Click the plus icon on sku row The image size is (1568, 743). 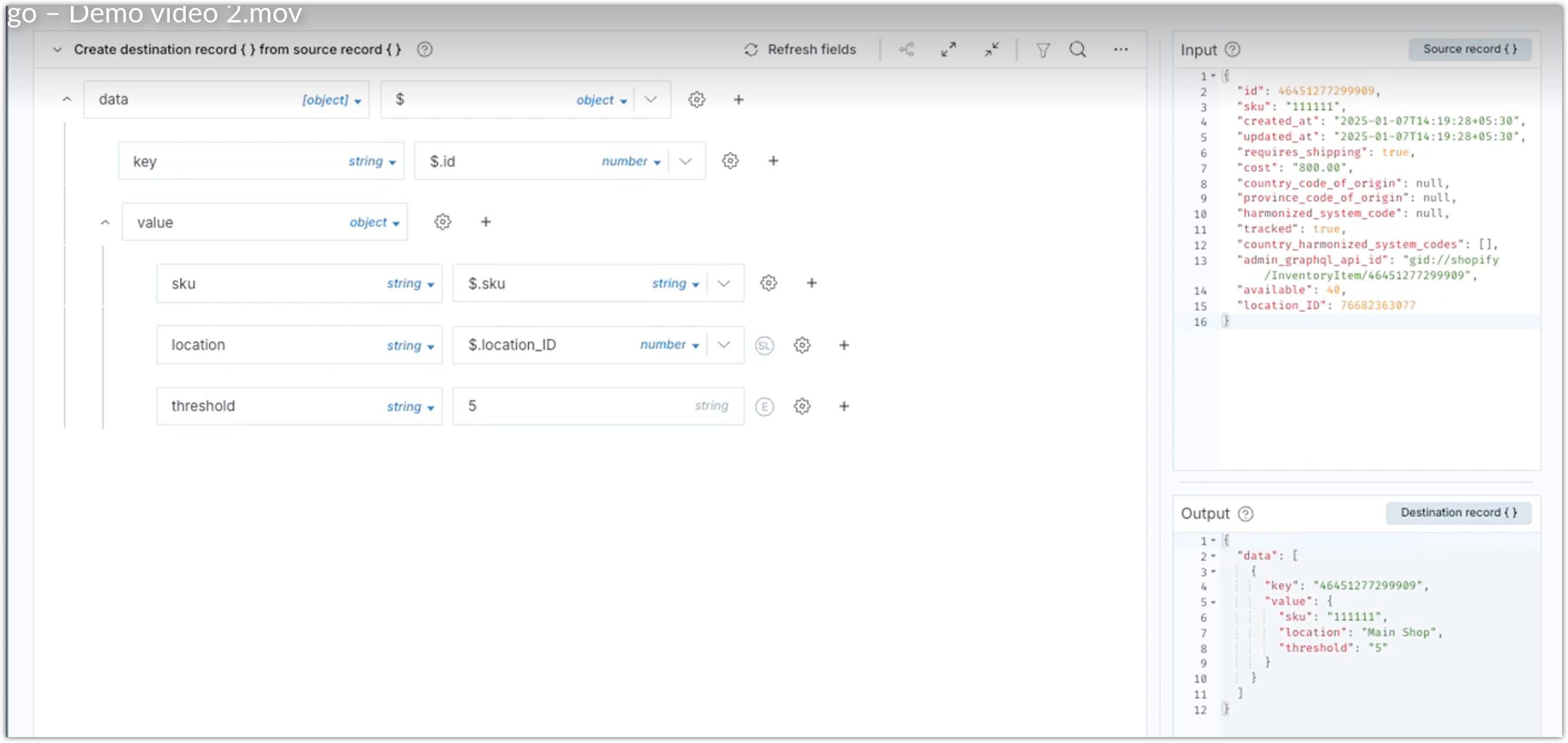tap(811, 282)
